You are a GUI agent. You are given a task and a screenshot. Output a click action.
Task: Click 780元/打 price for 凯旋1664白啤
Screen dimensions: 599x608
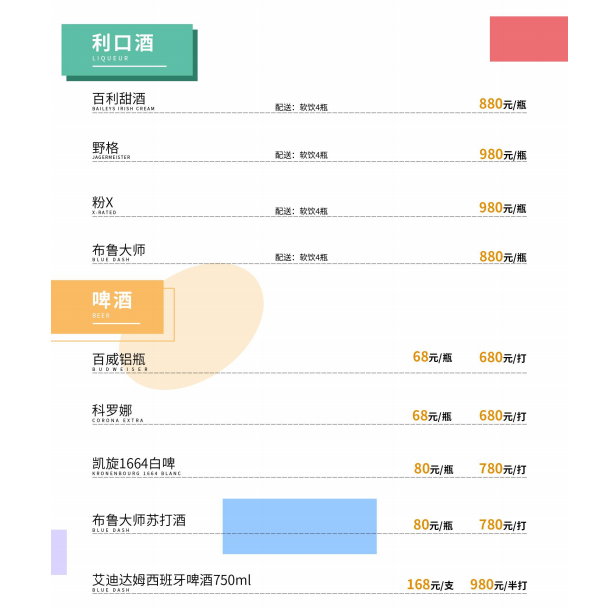click(502, 469)
